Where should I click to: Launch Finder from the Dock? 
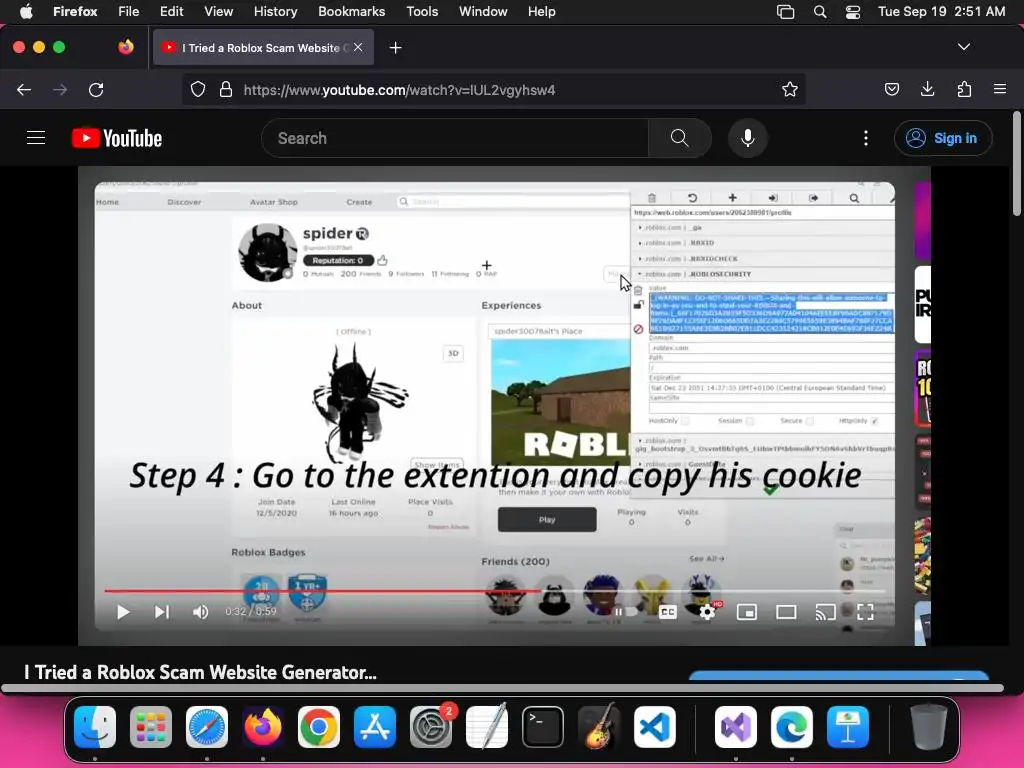point(95,726)
